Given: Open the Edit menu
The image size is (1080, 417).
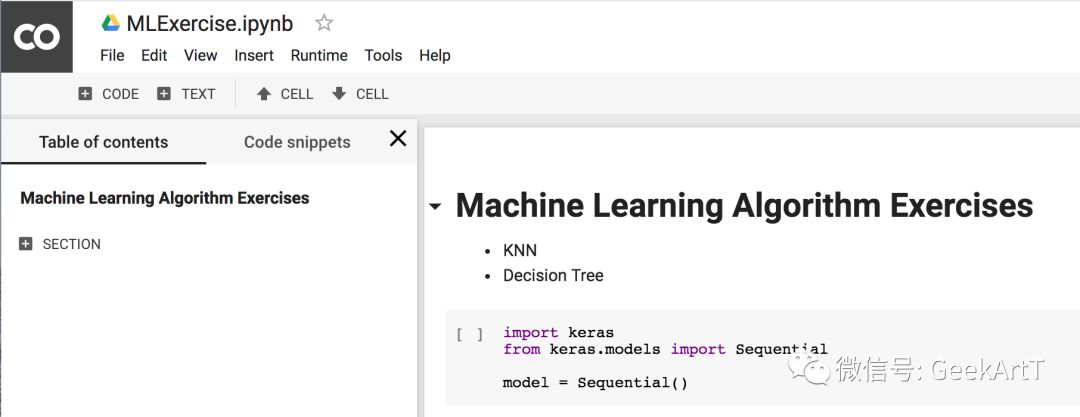Looking at the screenshot, I should (154, 55).
